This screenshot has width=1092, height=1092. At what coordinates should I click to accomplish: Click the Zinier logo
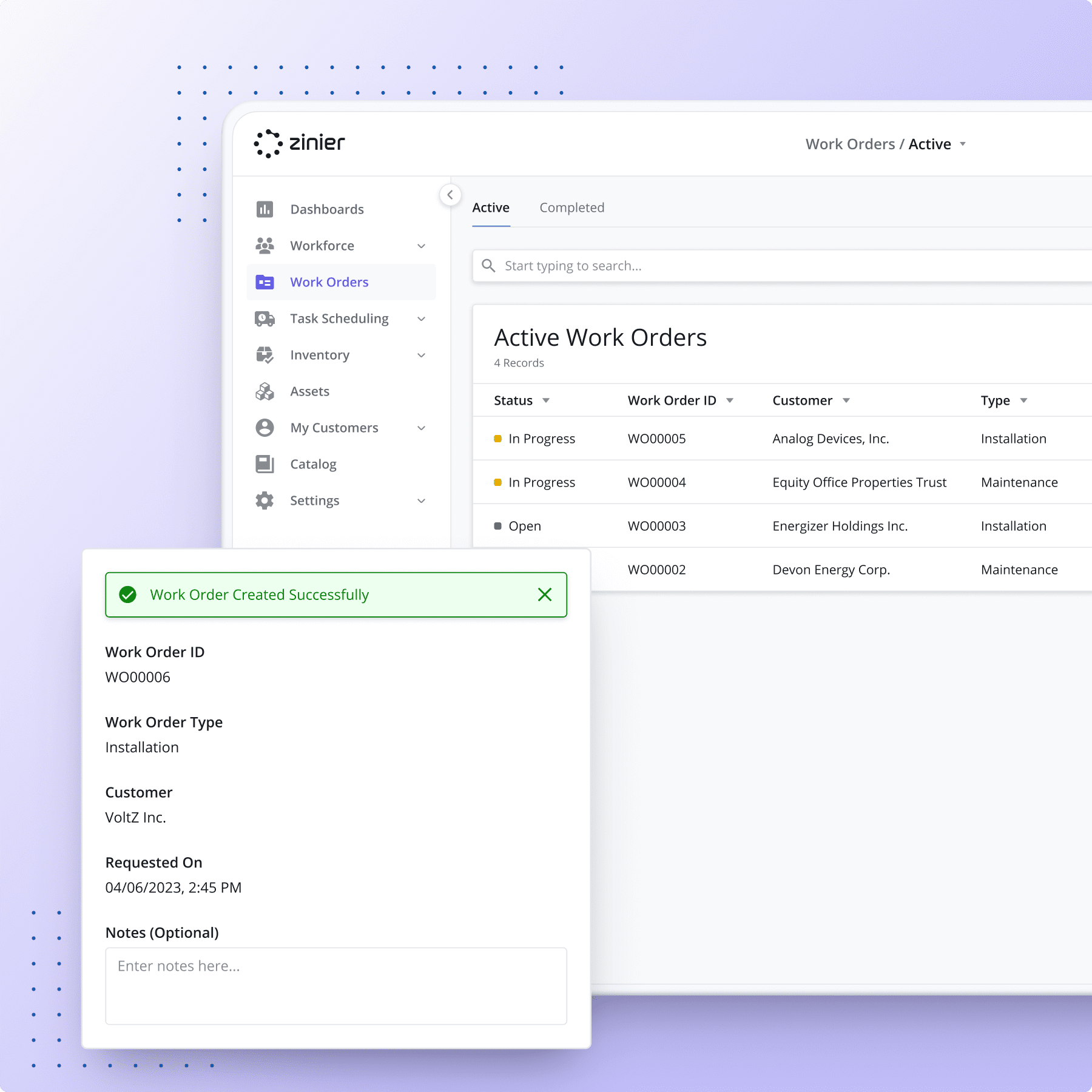pos(299,144)
